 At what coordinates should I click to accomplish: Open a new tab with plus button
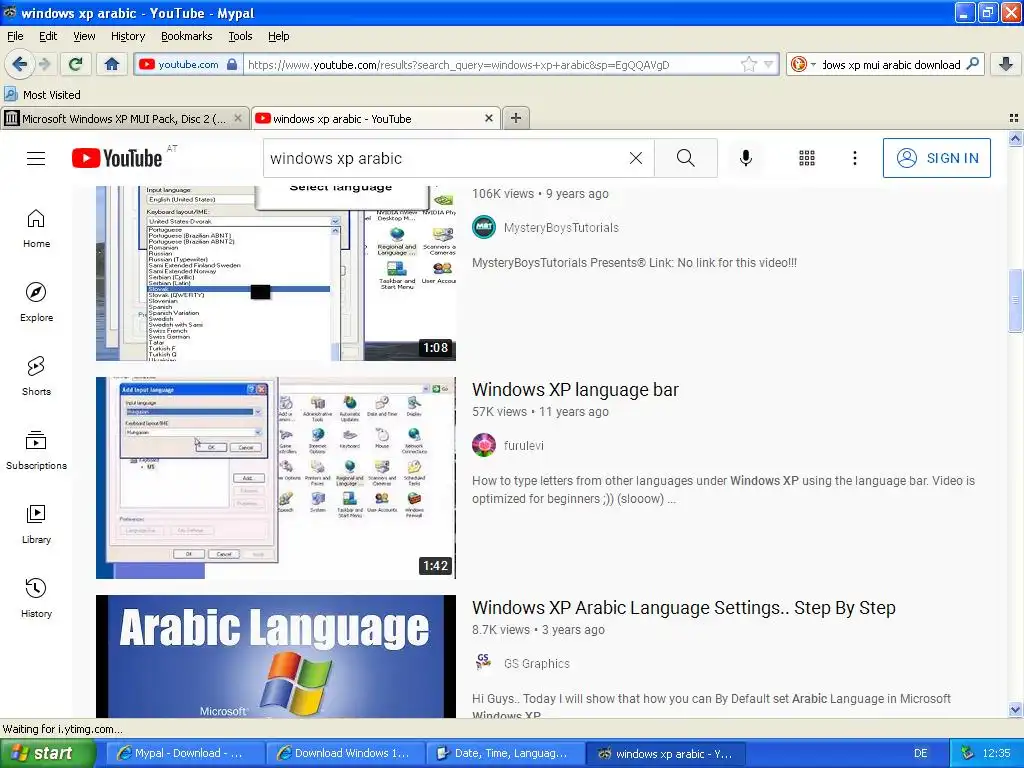pyautogui.click(x=516, y=118)
